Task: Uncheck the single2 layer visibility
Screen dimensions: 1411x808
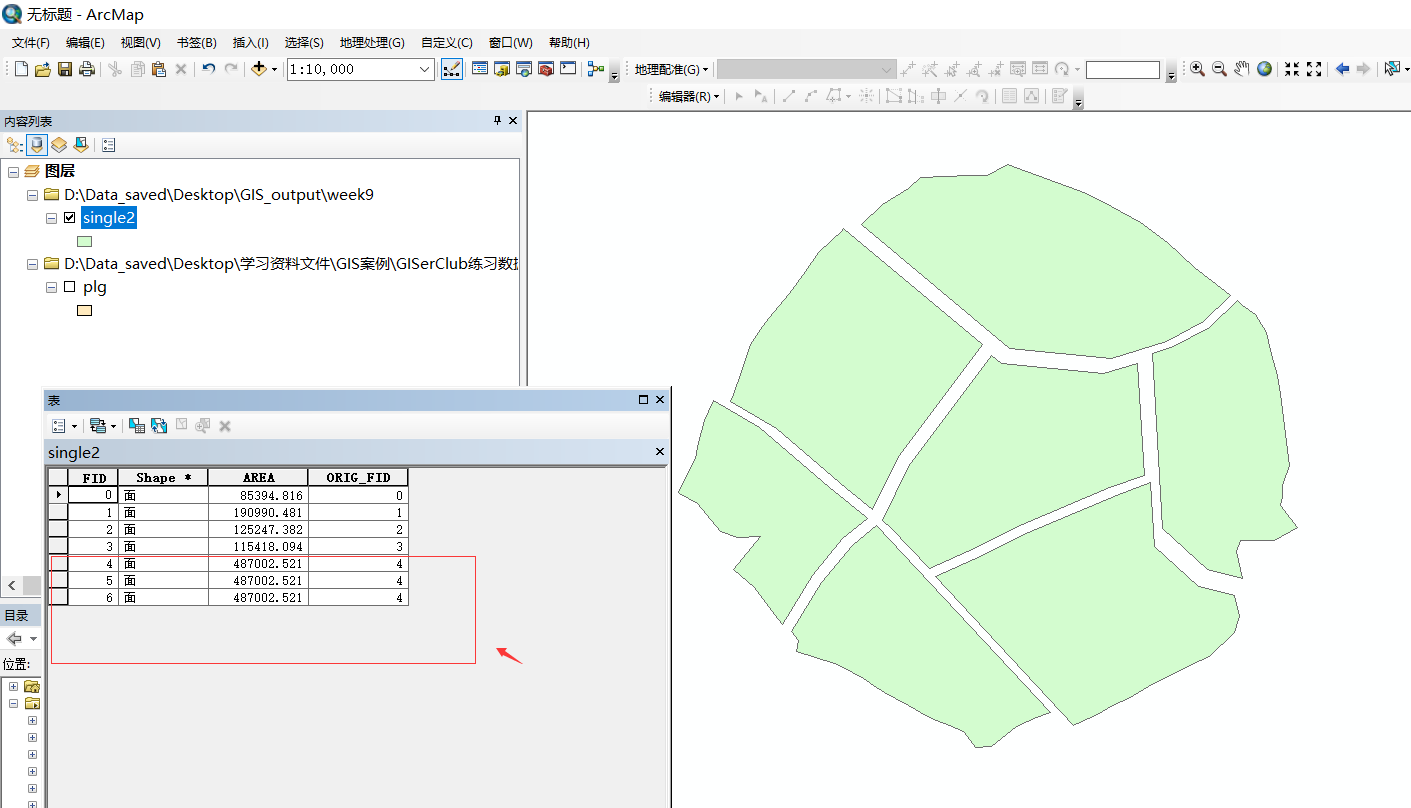Action: pos(70,218)
